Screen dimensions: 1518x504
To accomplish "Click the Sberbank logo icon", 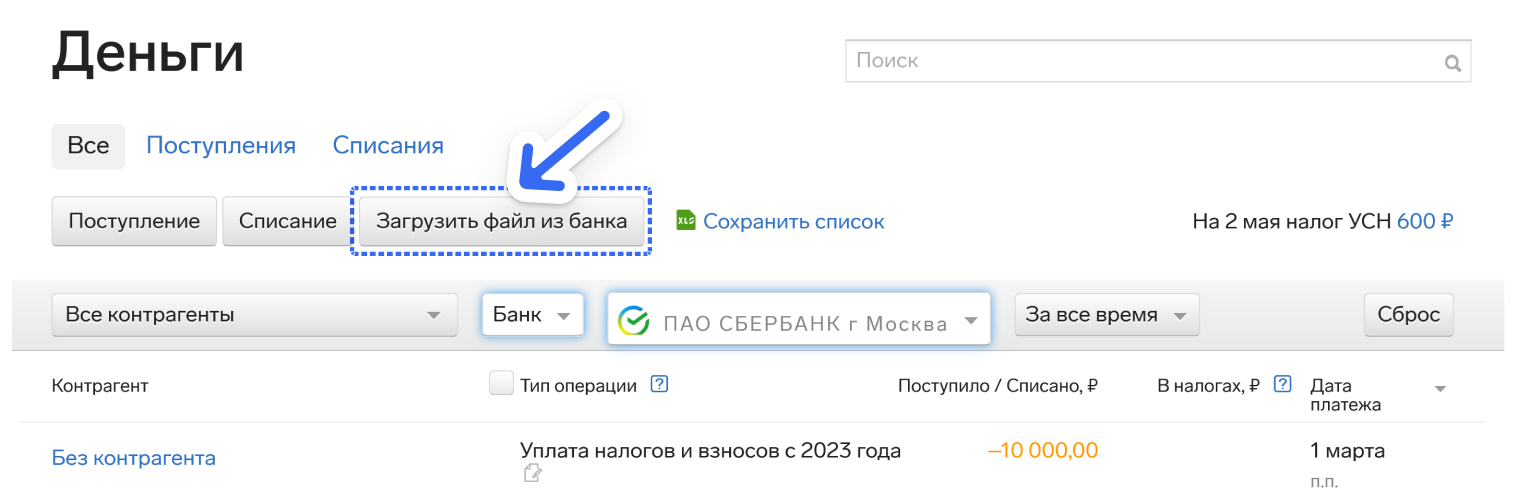I will pos(634,322).
